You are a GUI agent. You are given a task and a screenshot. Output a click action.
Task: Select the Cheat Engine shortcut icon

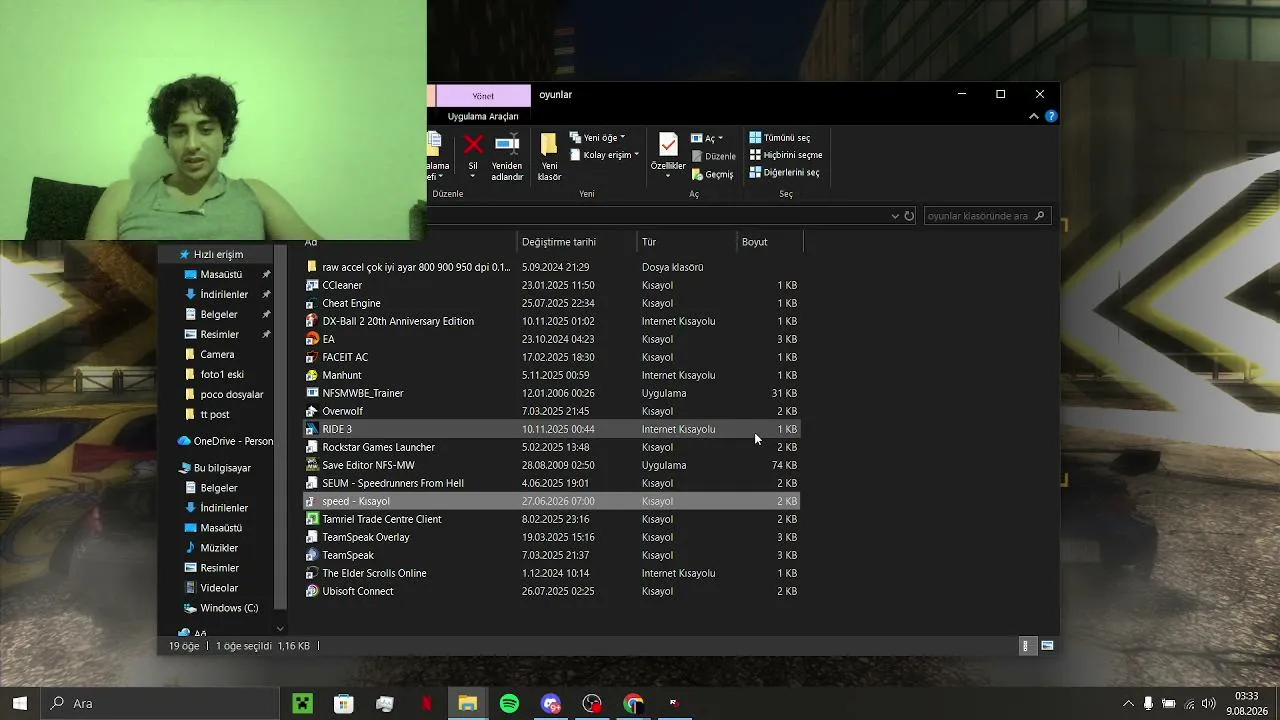click(x=312, y=303)
